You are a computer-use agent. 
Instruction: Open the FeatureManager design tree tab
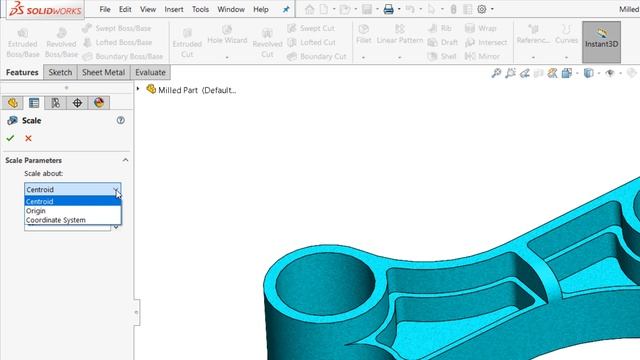click(x=12, y=103)
